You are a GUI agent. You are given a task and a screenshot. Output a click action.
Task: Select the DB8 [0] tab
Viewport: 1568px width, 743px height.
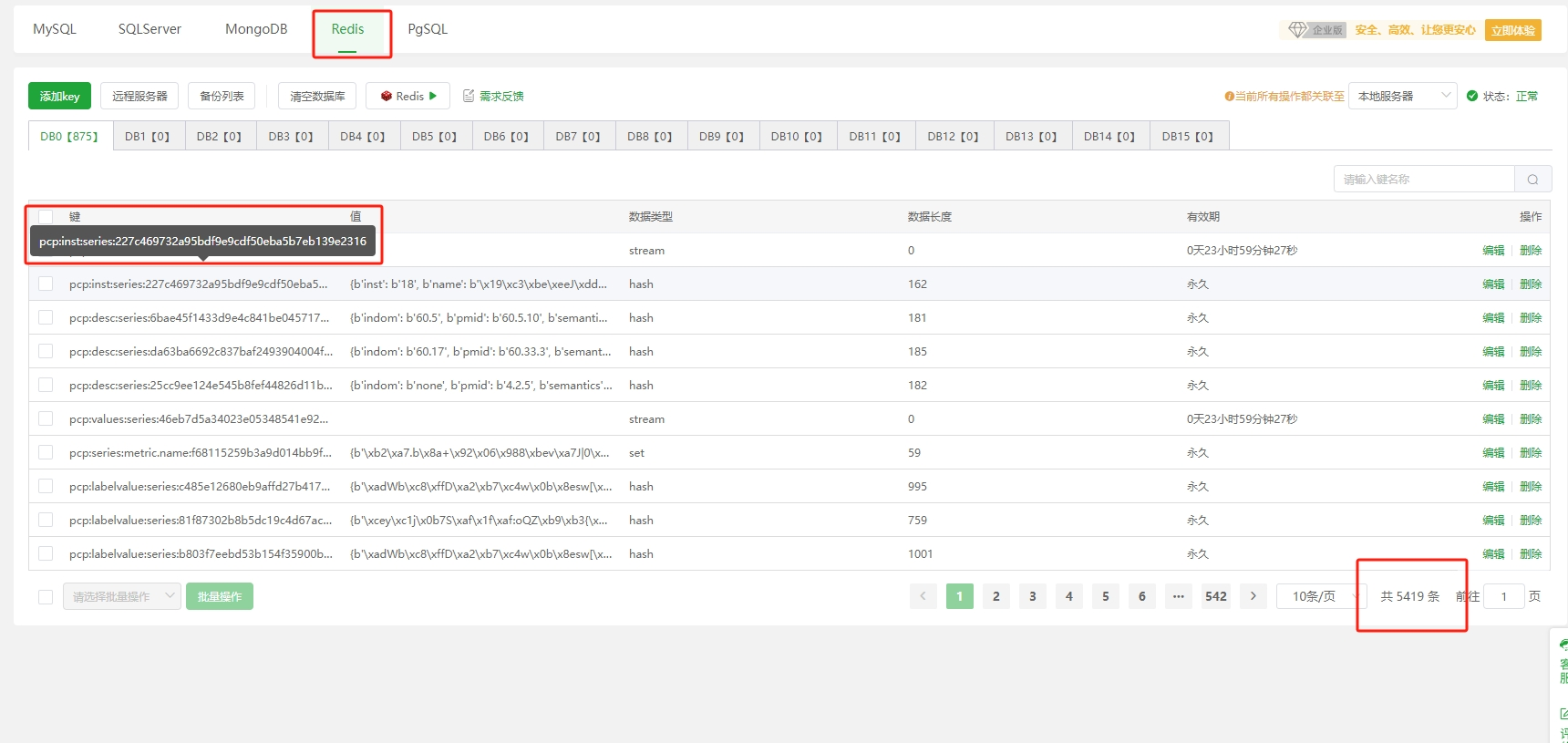(x=650, y=136)
